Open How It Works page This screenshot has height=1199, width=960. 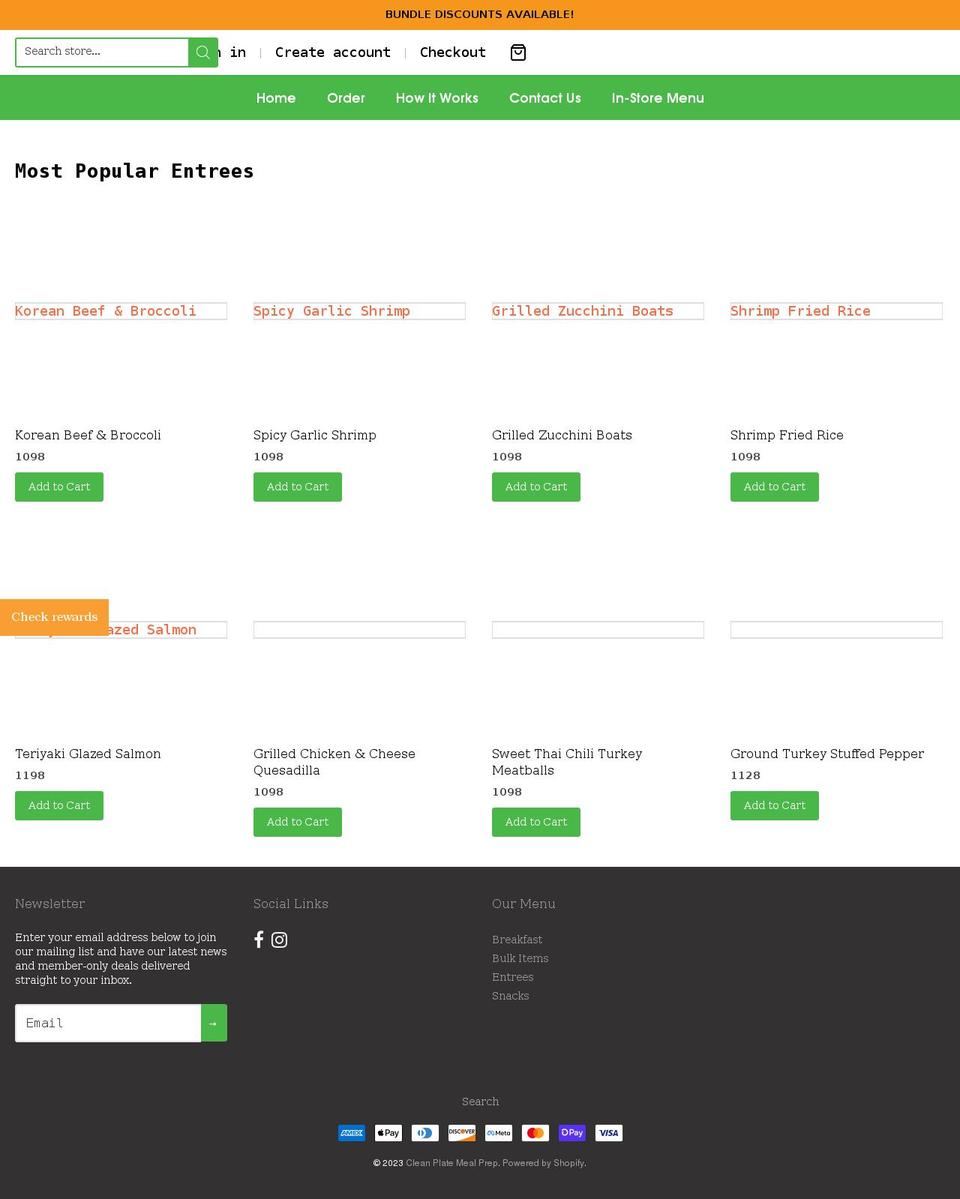coord(437,98)
